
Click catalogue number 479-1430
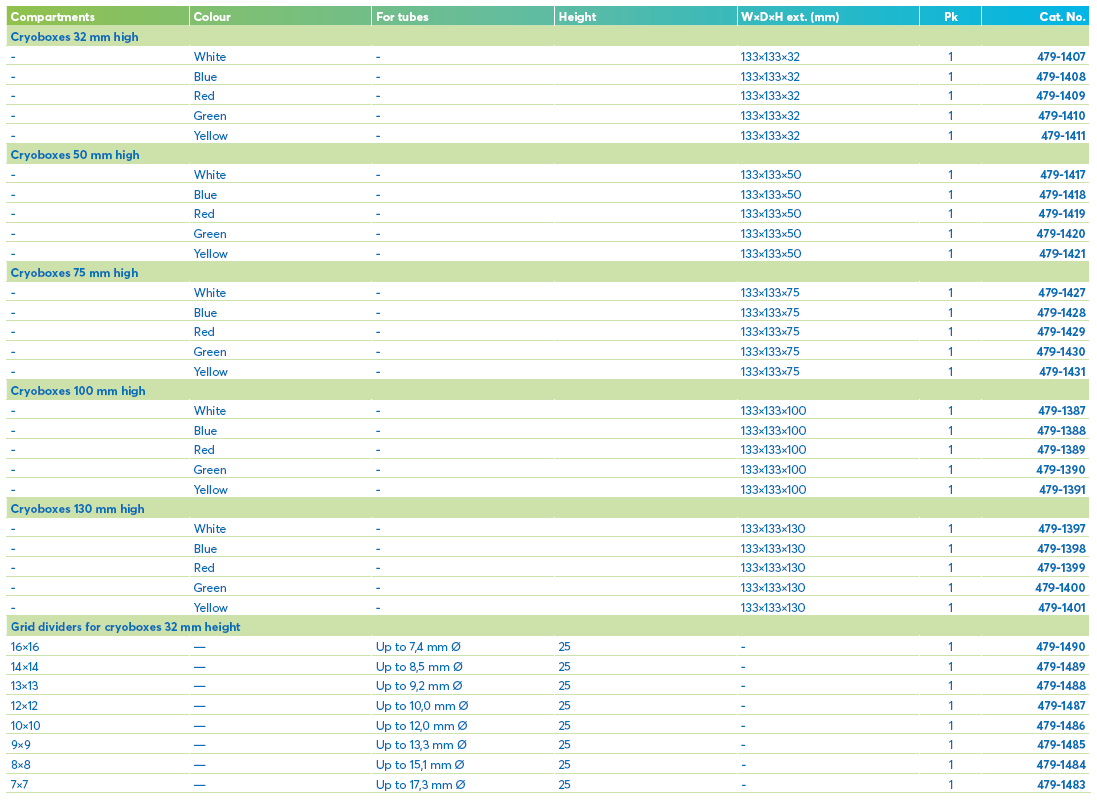pos(1061,352)
